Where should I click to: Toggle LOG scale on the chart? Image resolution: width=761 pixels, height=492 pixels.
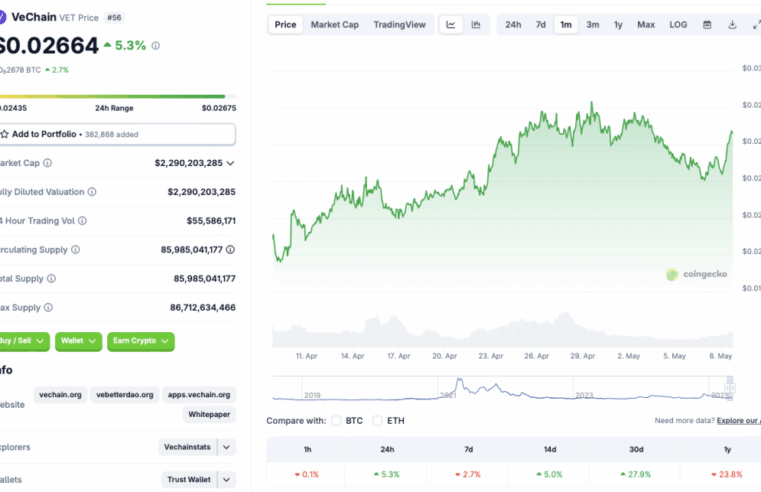(678, 25)
